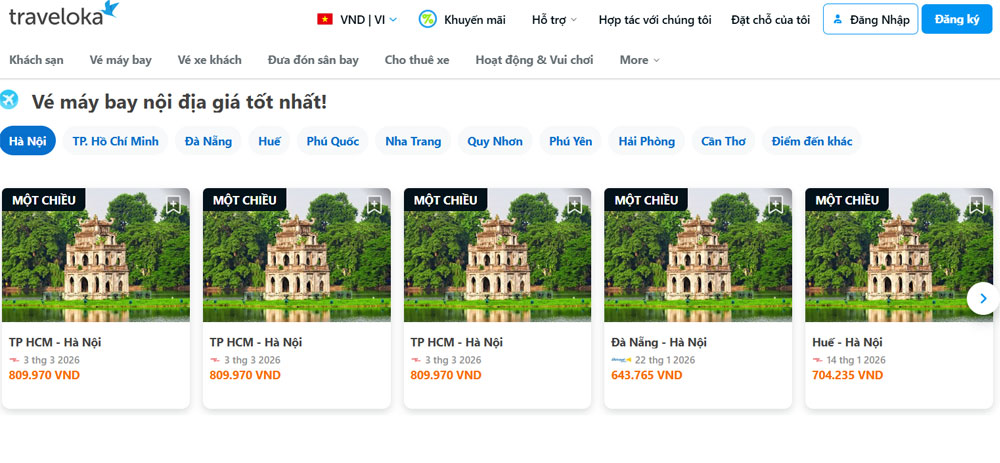Image resolution: width=1000 pixels, height=463 pixels.
Task: Open the Khách sạn section
Action: click(36, 60)
